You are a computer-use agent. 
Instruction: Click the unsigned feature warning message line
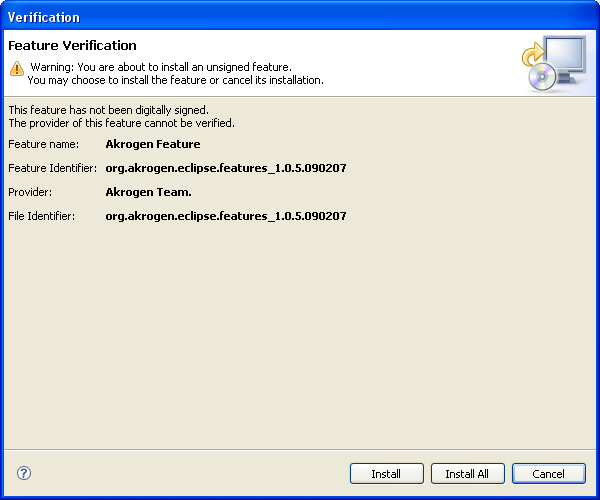click(161, 67)
